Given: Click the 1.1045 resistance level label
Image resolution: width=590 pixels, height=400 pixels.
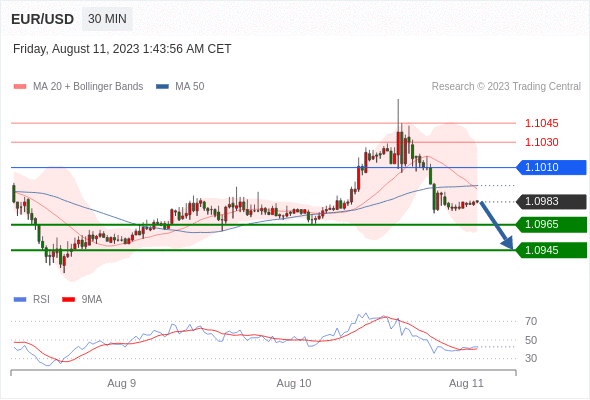Looking at the screenshot, I should point(541,123).
